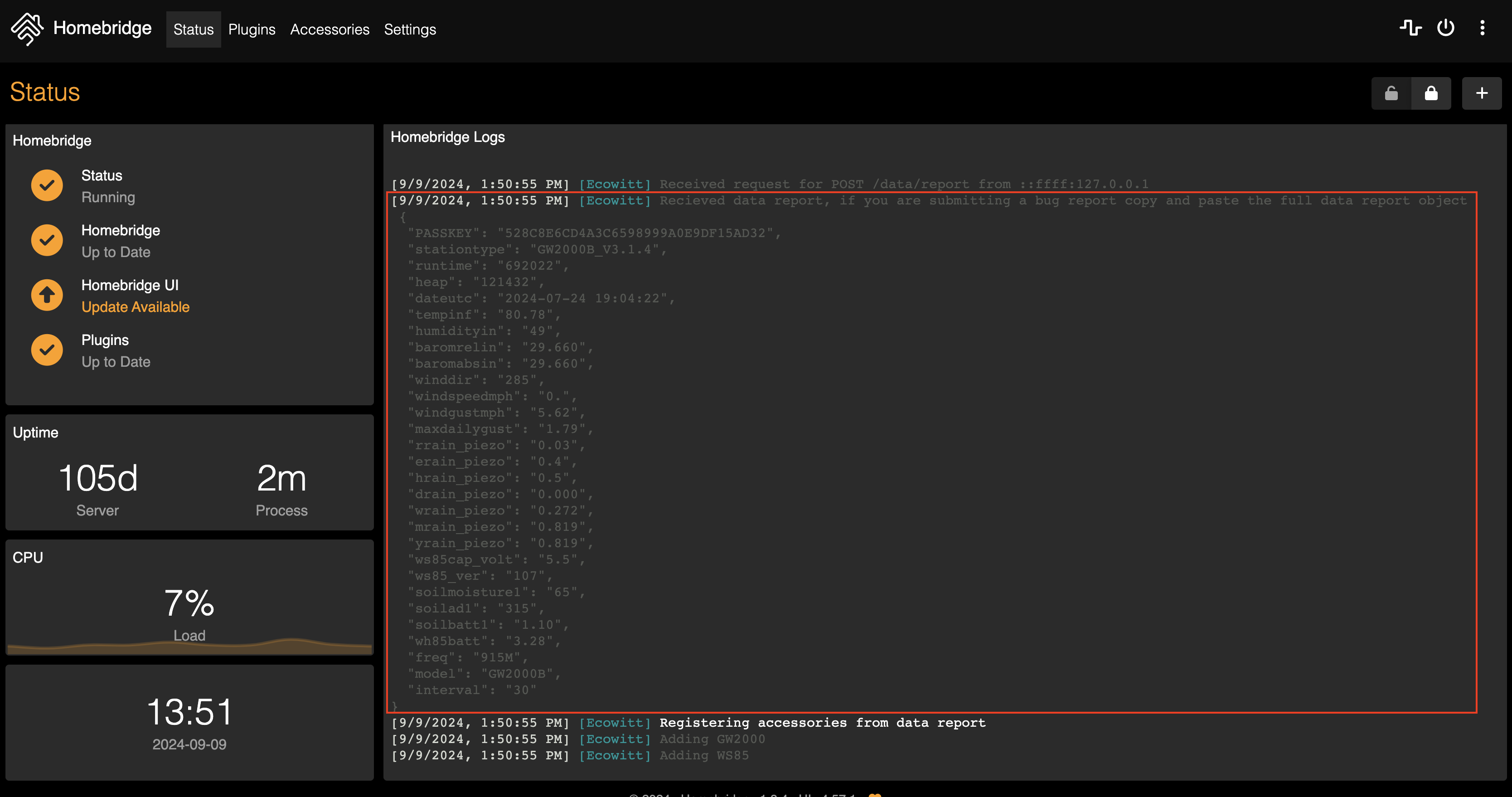Click the Plugins Up to Date checkmark
This screenshot has width=1512, height=797.
coord(47,350)
